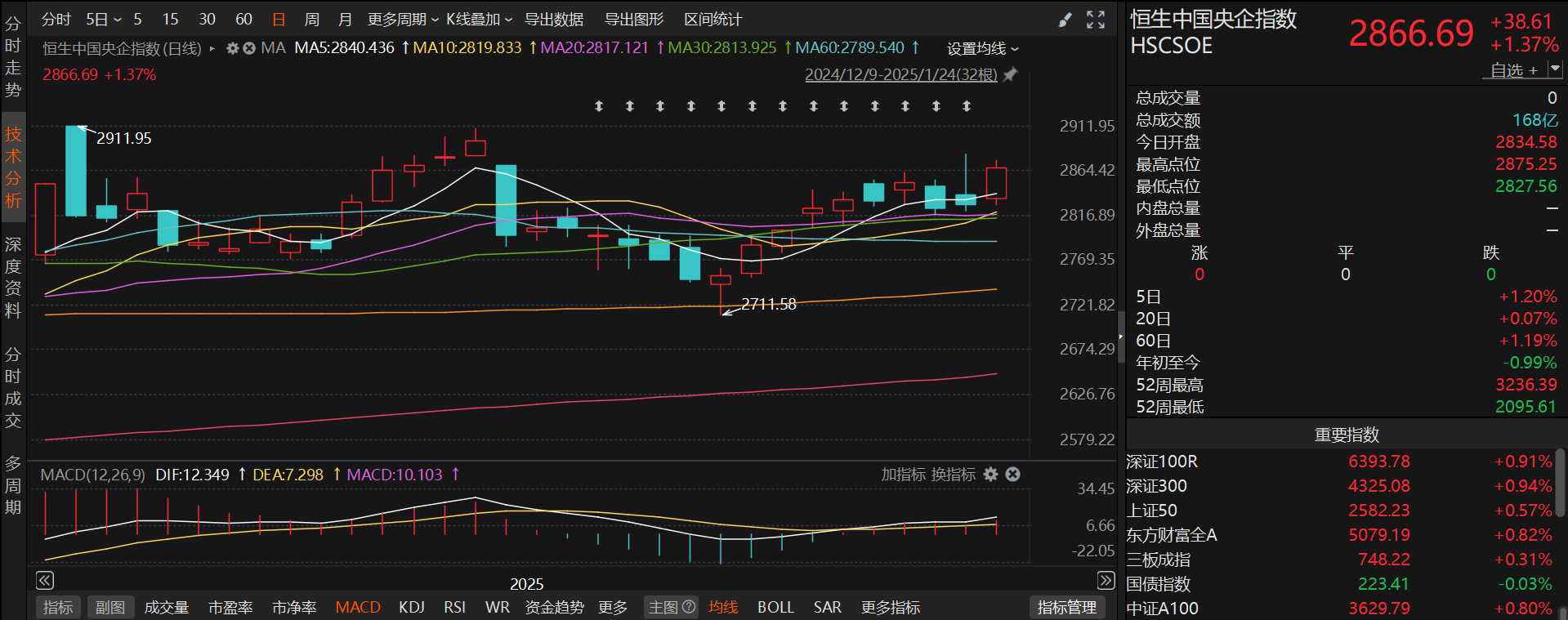This screenshot has width=1568, height=620.
Task: Open 区间统计 range statistics
Action: pyautogui.click(x=713, y=19)
